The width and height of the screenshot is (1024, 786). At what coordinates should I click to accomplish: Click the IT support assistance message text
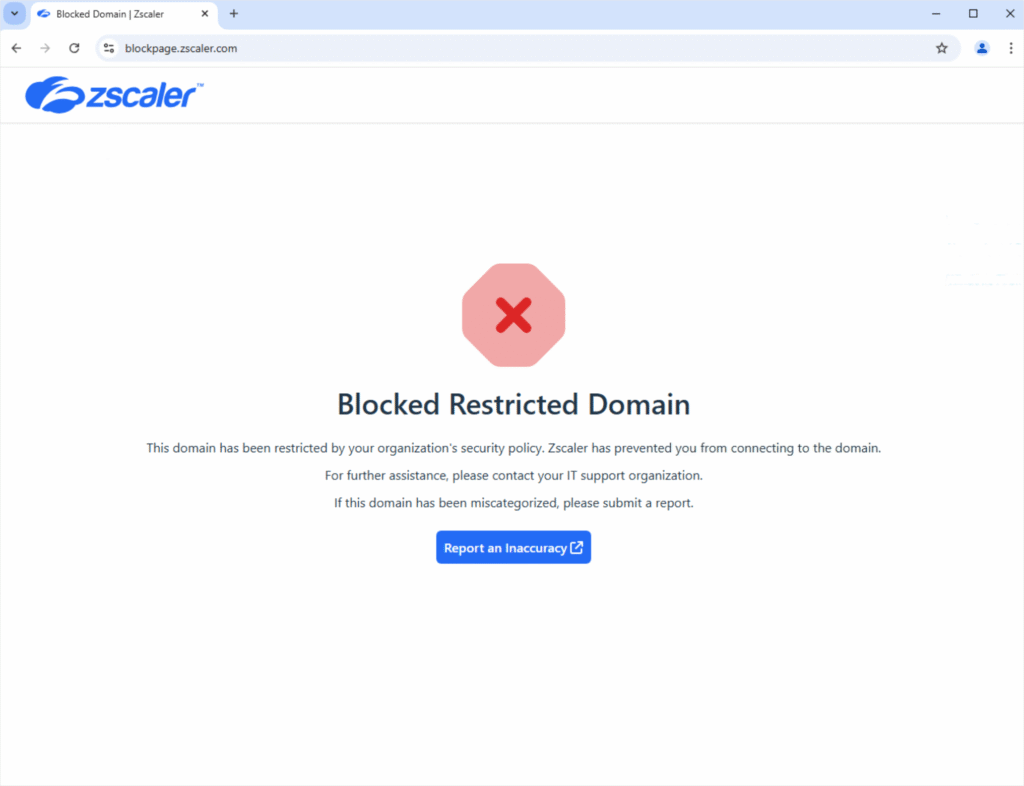(x=513, y=475)
